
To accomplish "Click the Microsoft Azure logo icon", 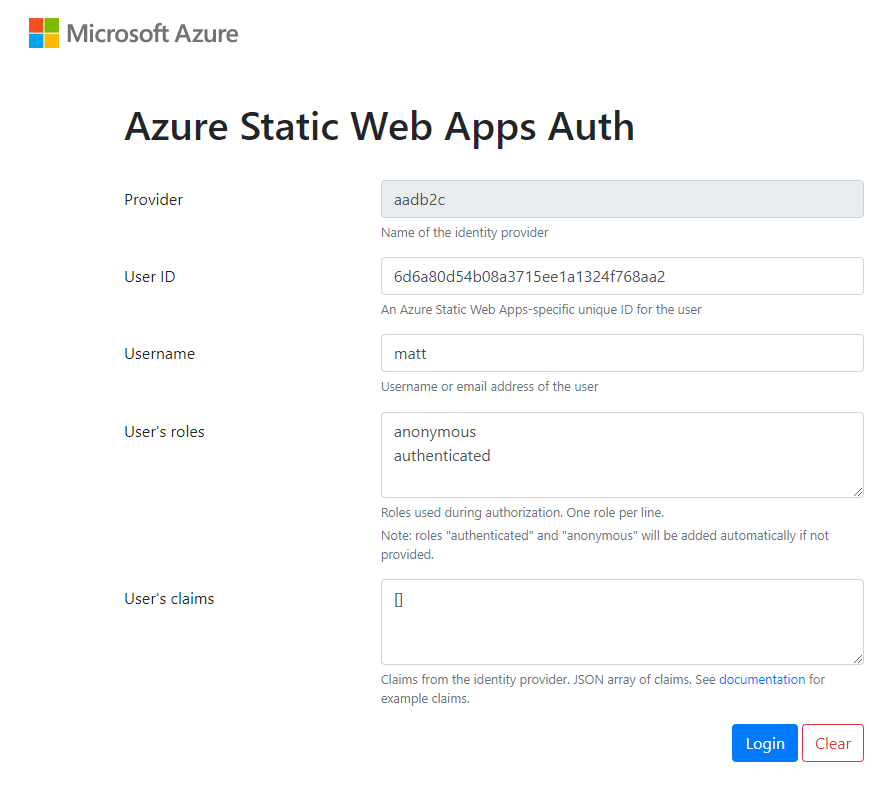I will click(44, 33).
